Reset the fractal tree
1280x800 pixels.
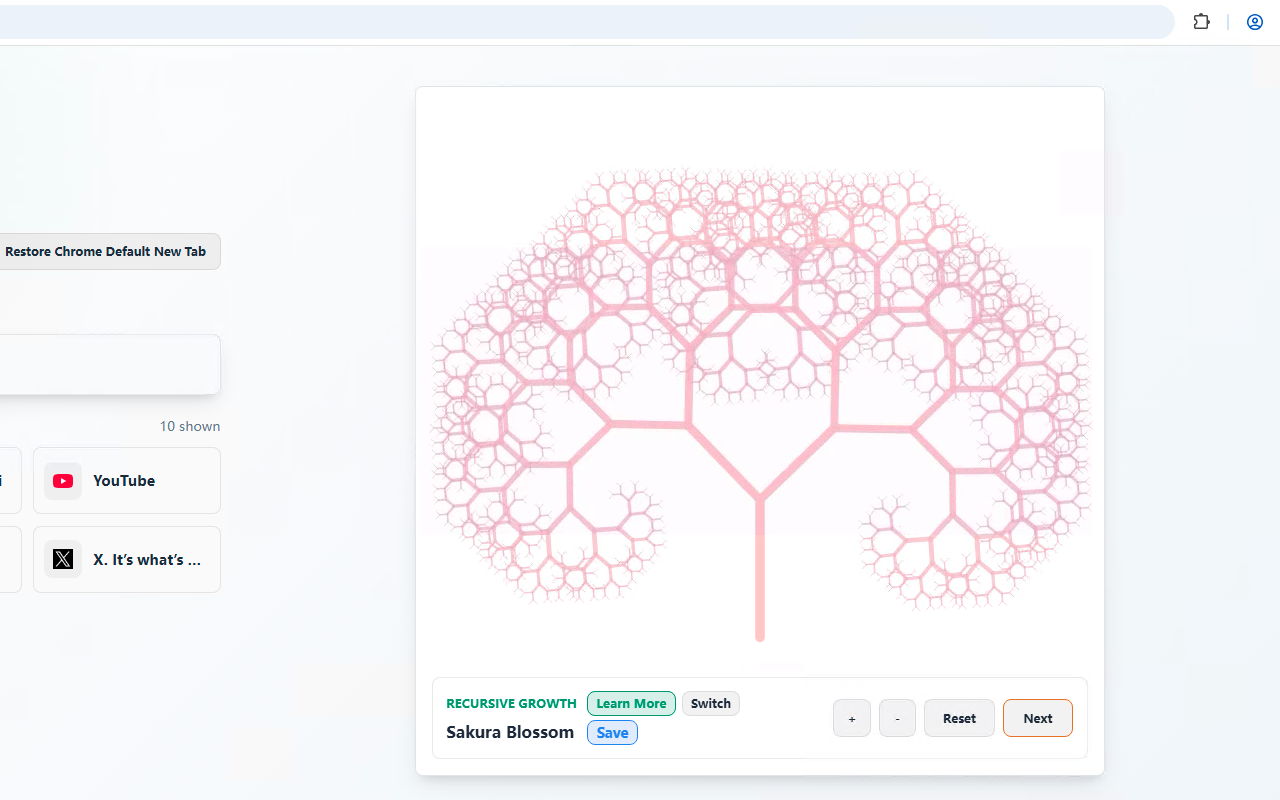pos(959,718)
